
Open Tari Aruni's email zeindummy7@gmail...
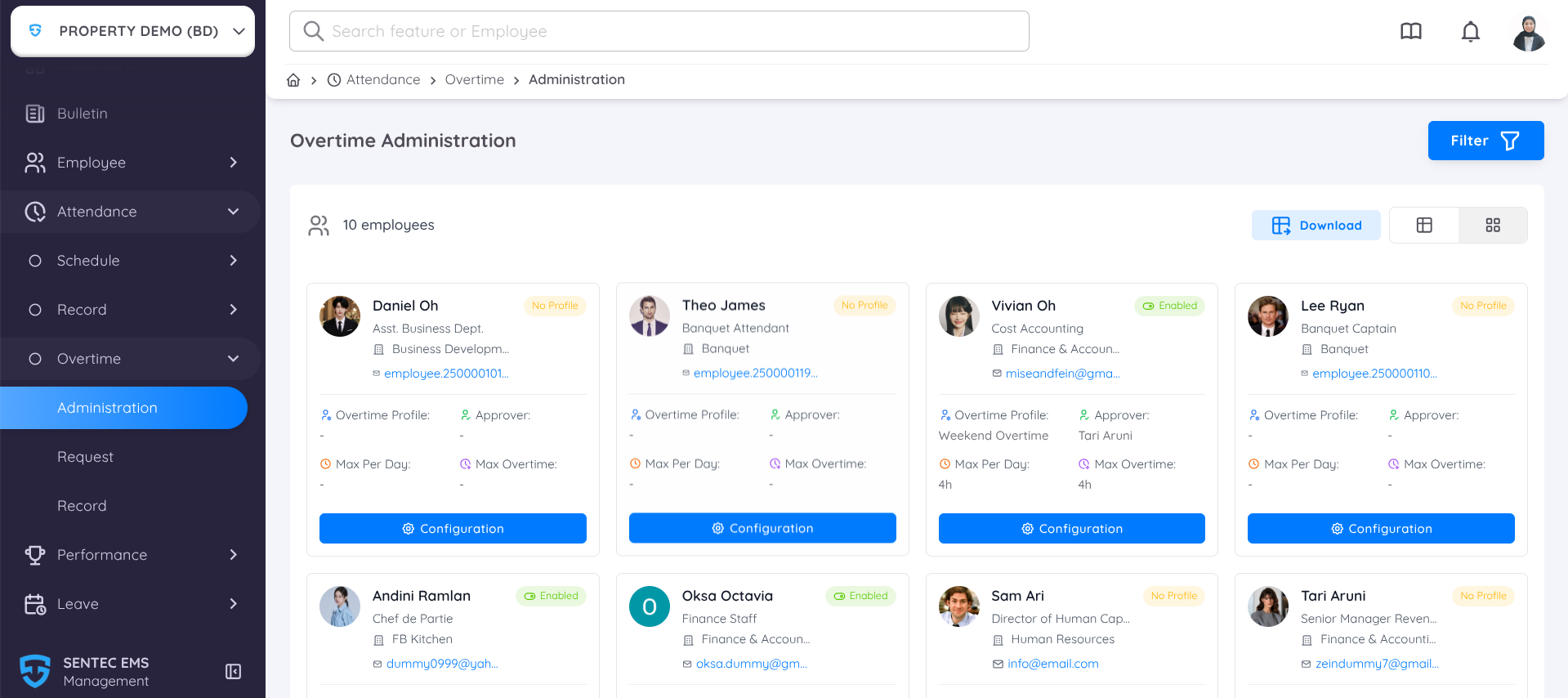pos(1377,664)
